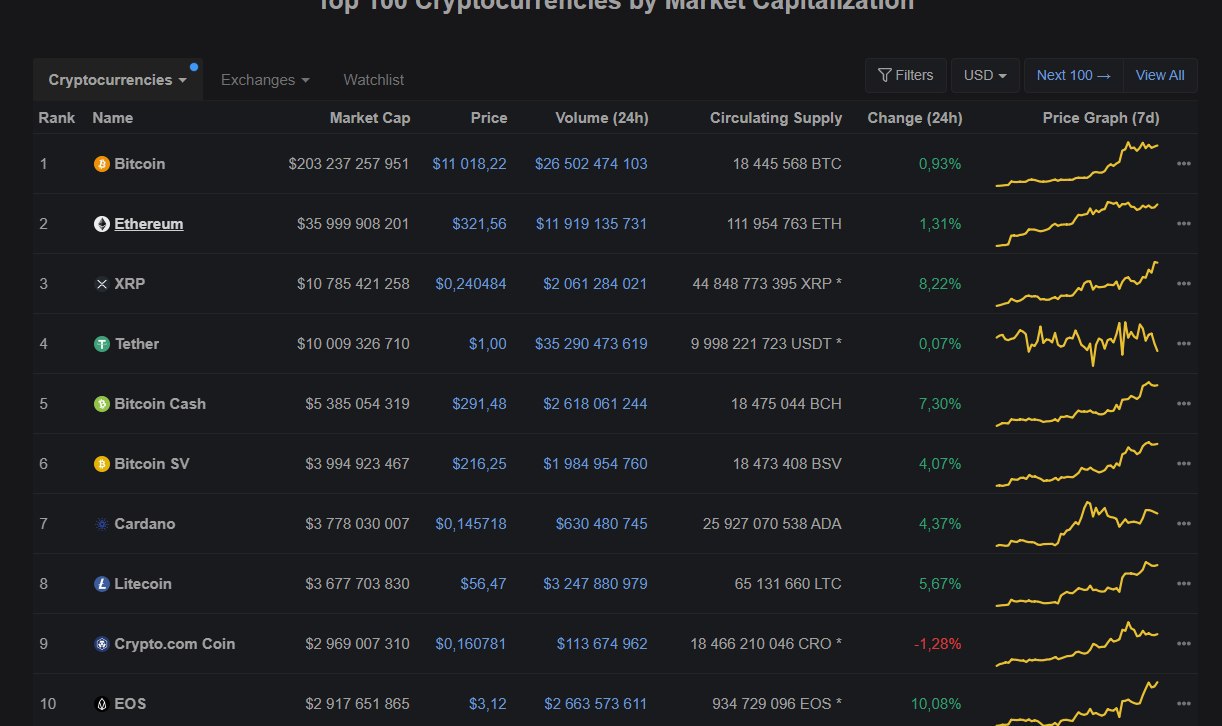
Task: Sort by Market Cap column header
Action: 369,118
